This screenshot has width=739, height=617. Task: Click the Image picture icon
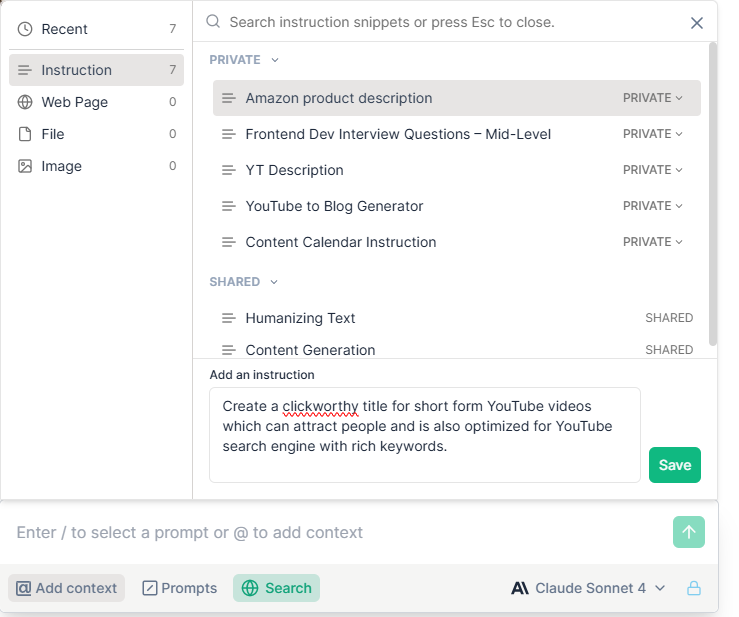25,166
